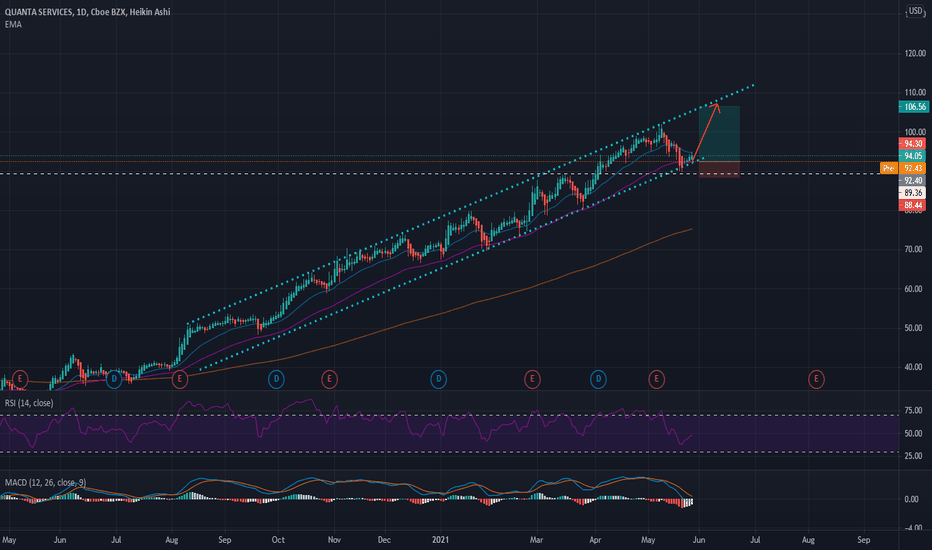Viewport: 932px width, 550px height.
Task: Click the Nov label on the time axis
Action: pyautogui.click(x=335, y=540)
